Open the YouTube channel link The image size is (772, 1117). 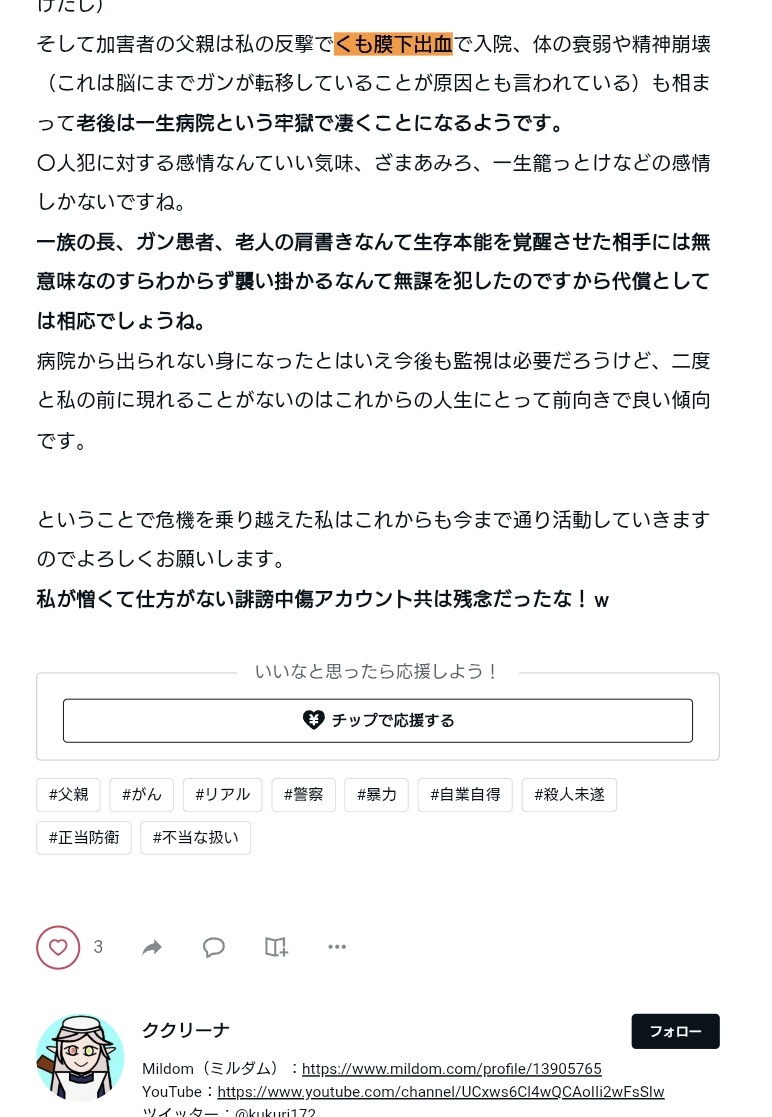point(441,1091)
